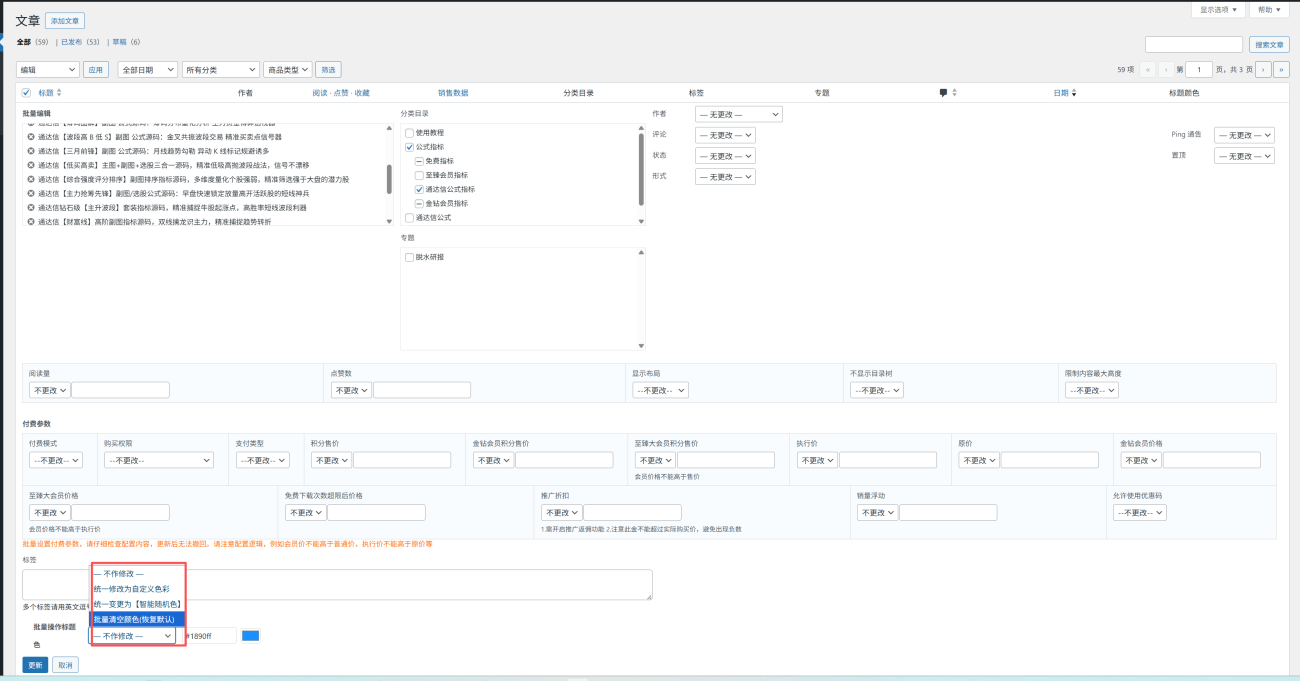Remove the 【财富线】 post from bulk edit

31,221
